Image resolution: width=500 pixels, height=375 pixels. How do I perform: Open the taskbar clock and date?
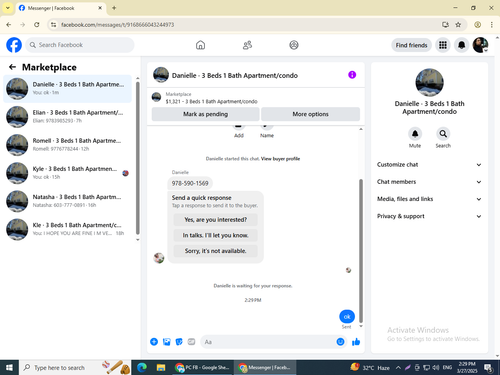click(x=467, y=368)
